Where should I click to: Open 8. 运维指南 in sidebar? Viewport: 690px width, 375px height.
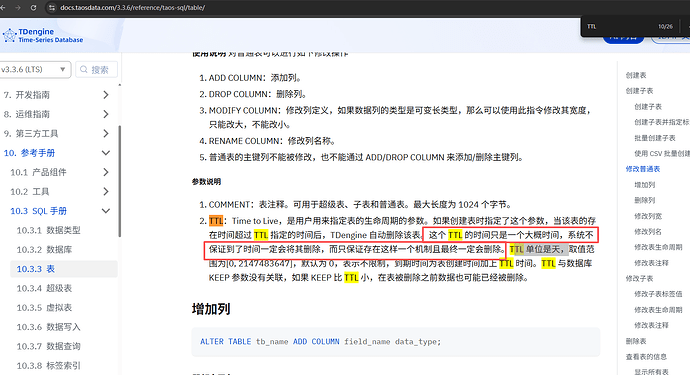coord(26,114)
